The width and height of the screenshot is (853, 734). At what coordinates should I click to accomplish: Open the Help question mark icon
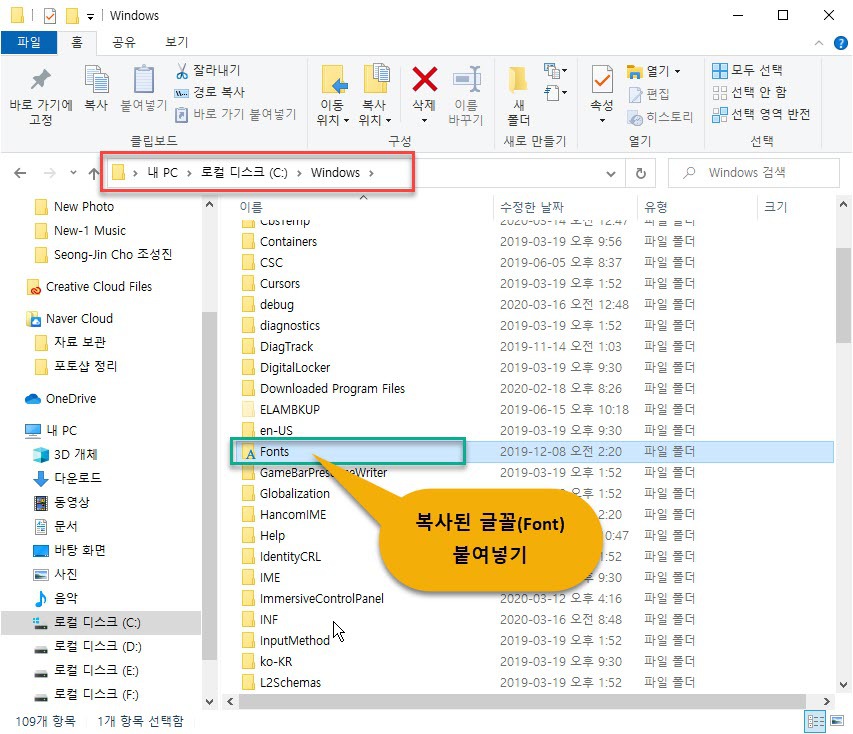click(x=840, y=43)
